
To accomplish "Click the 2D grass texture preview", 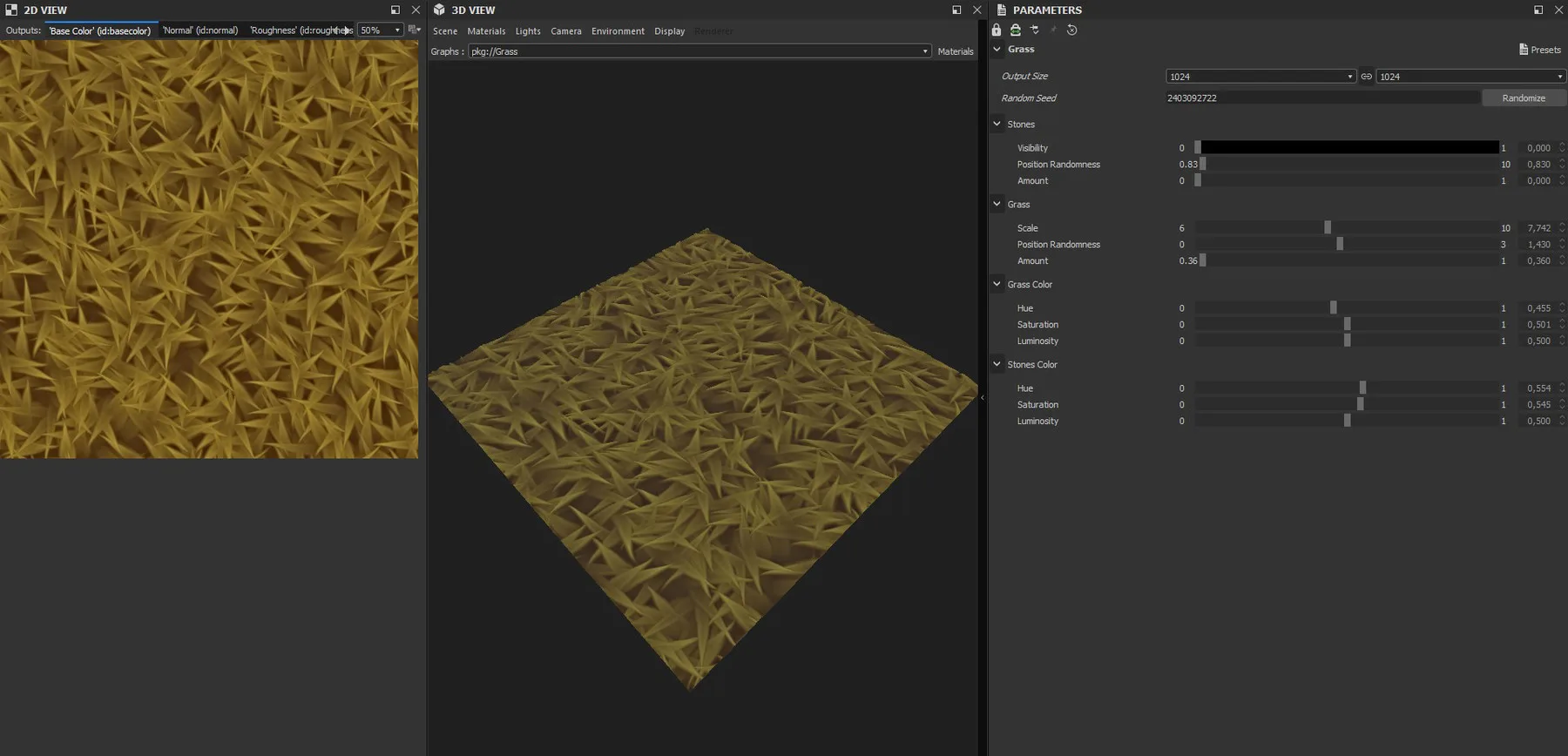I will tap(209, 249).
